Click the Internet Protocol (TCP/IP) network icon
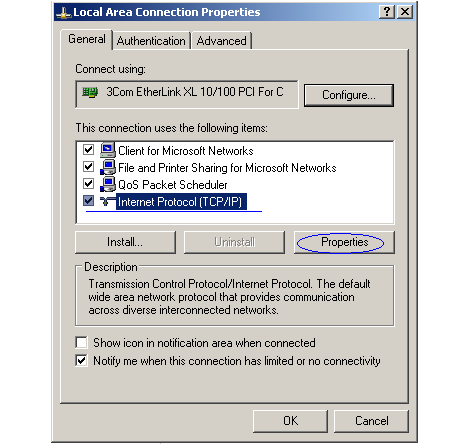 pos(108,201)
